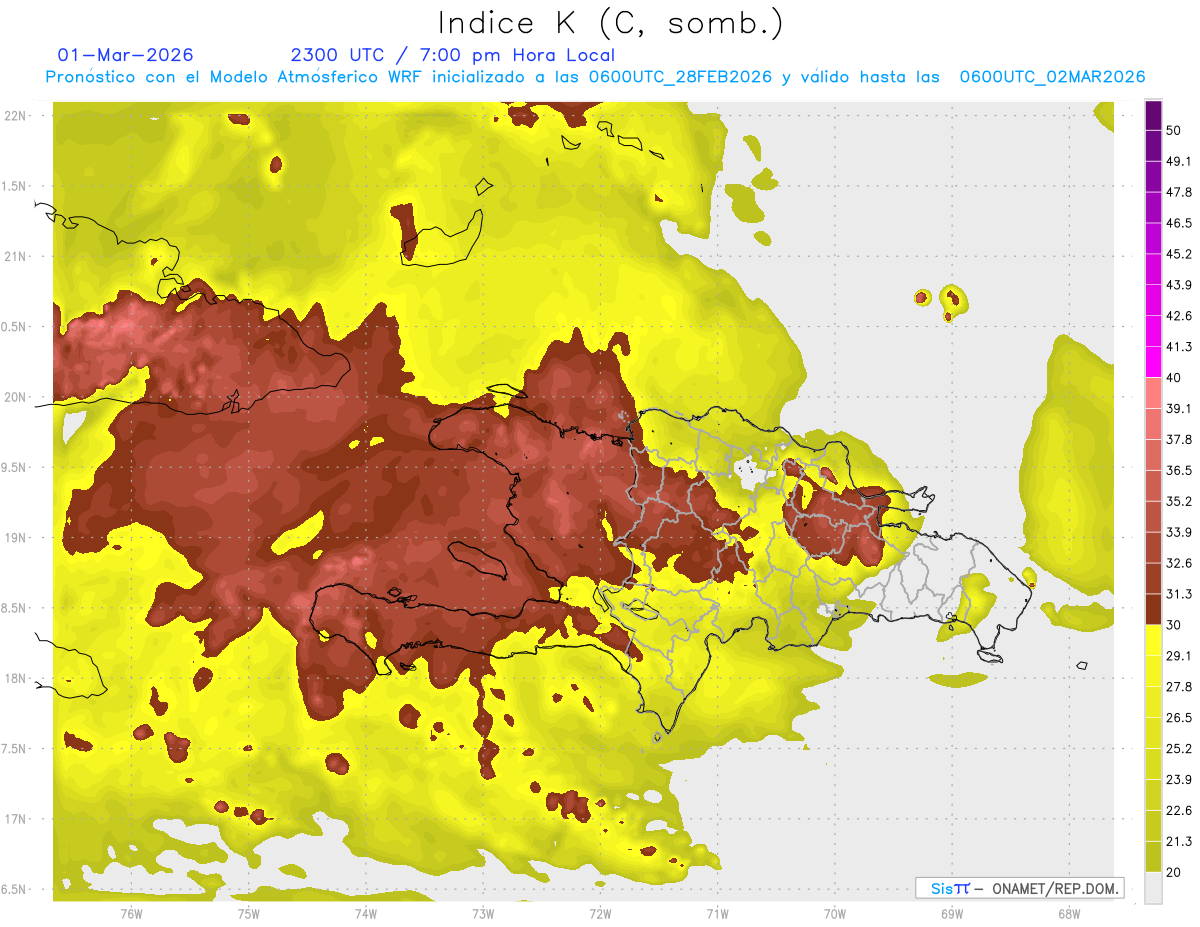Screen dimensions: 1200x927
Task: Click the longitude axis label "69W"
Action: point(951,914)
